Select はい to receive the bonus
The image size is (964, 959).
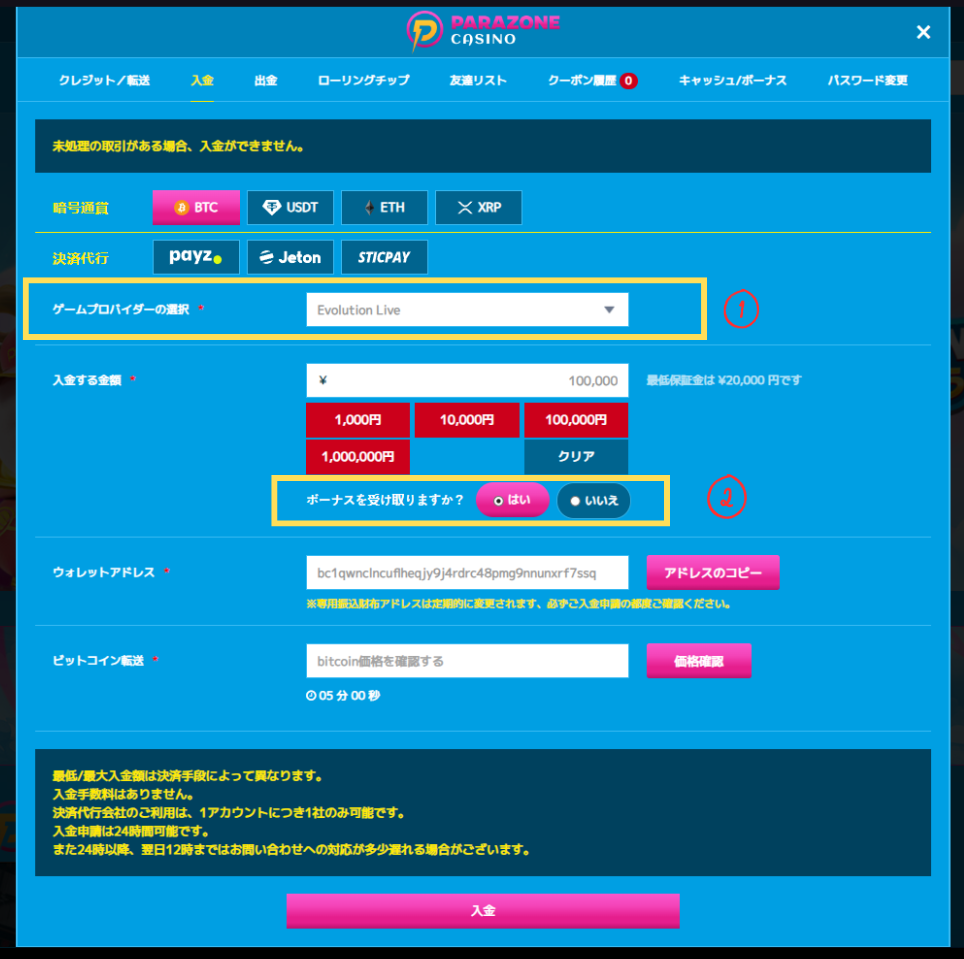point(512,500)
